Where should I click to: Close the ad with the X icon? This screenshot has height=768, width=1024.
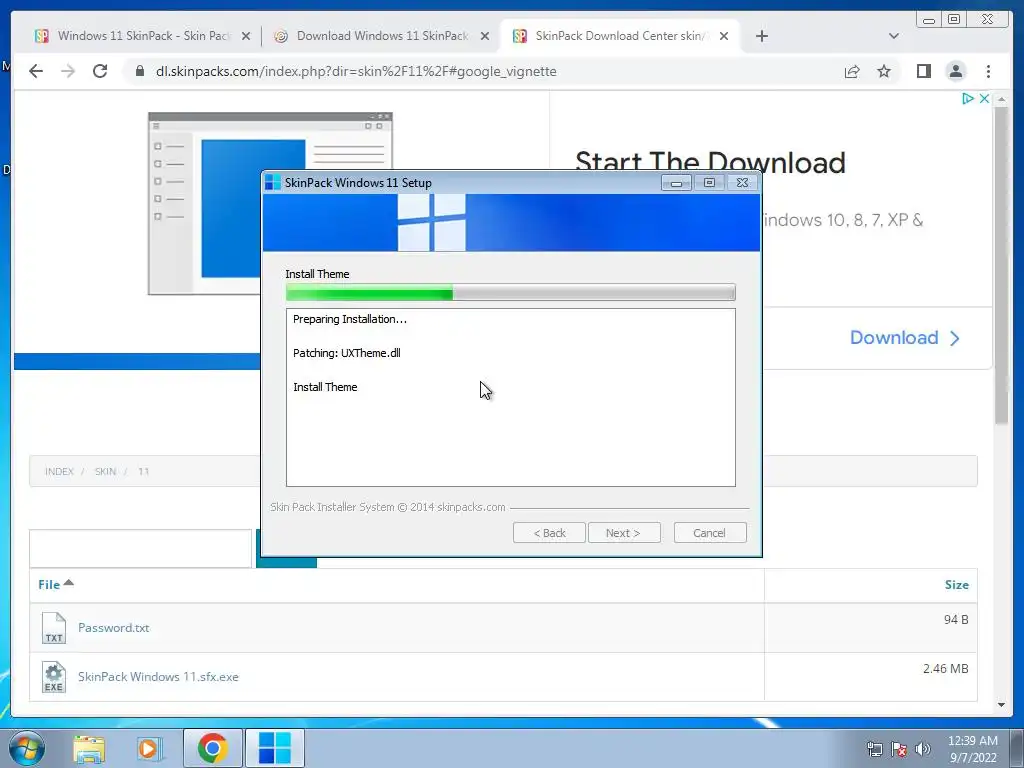pyautogui.click(x=984, y=99)
